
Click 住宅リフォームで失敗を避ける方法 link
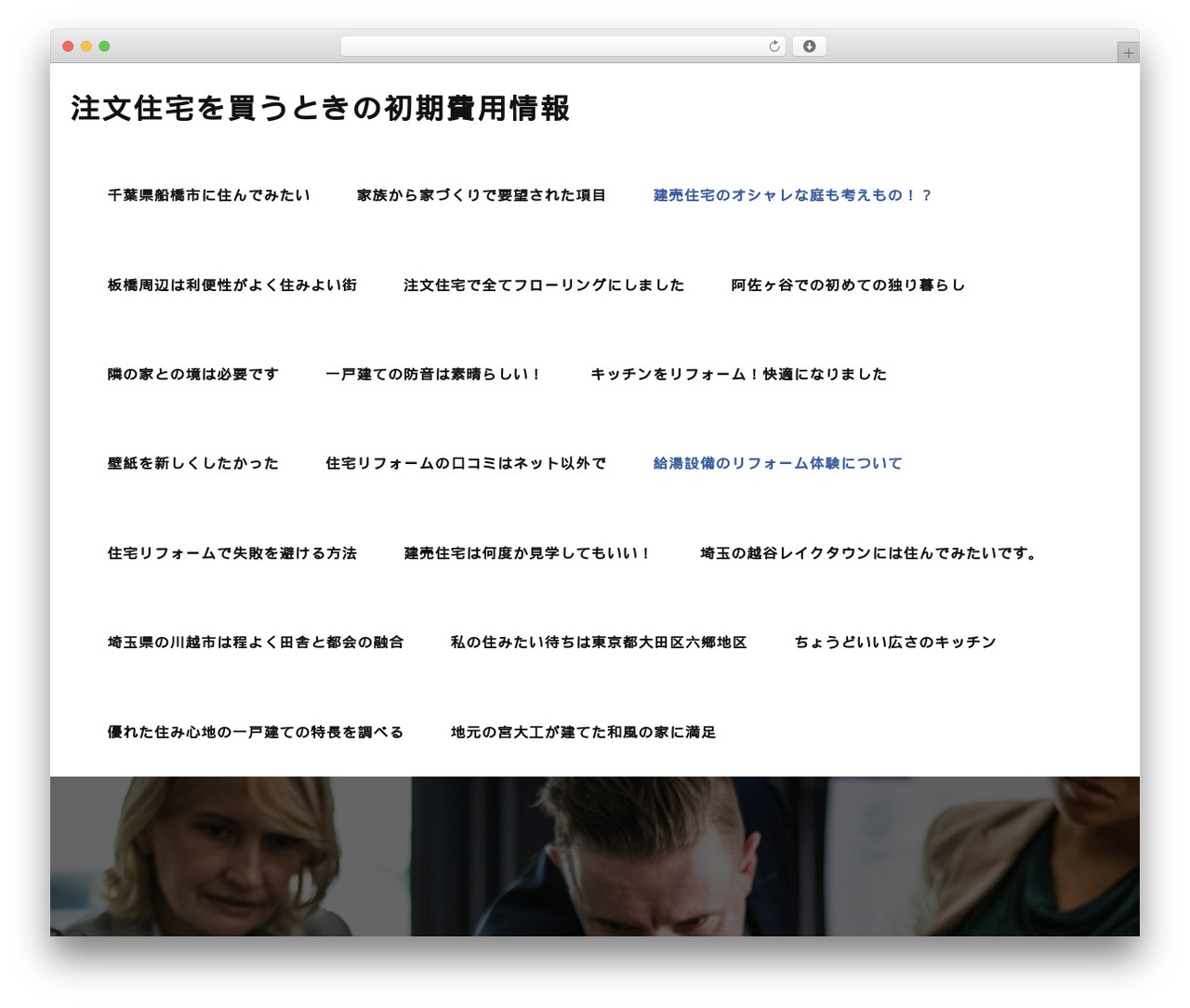(232, 553)
